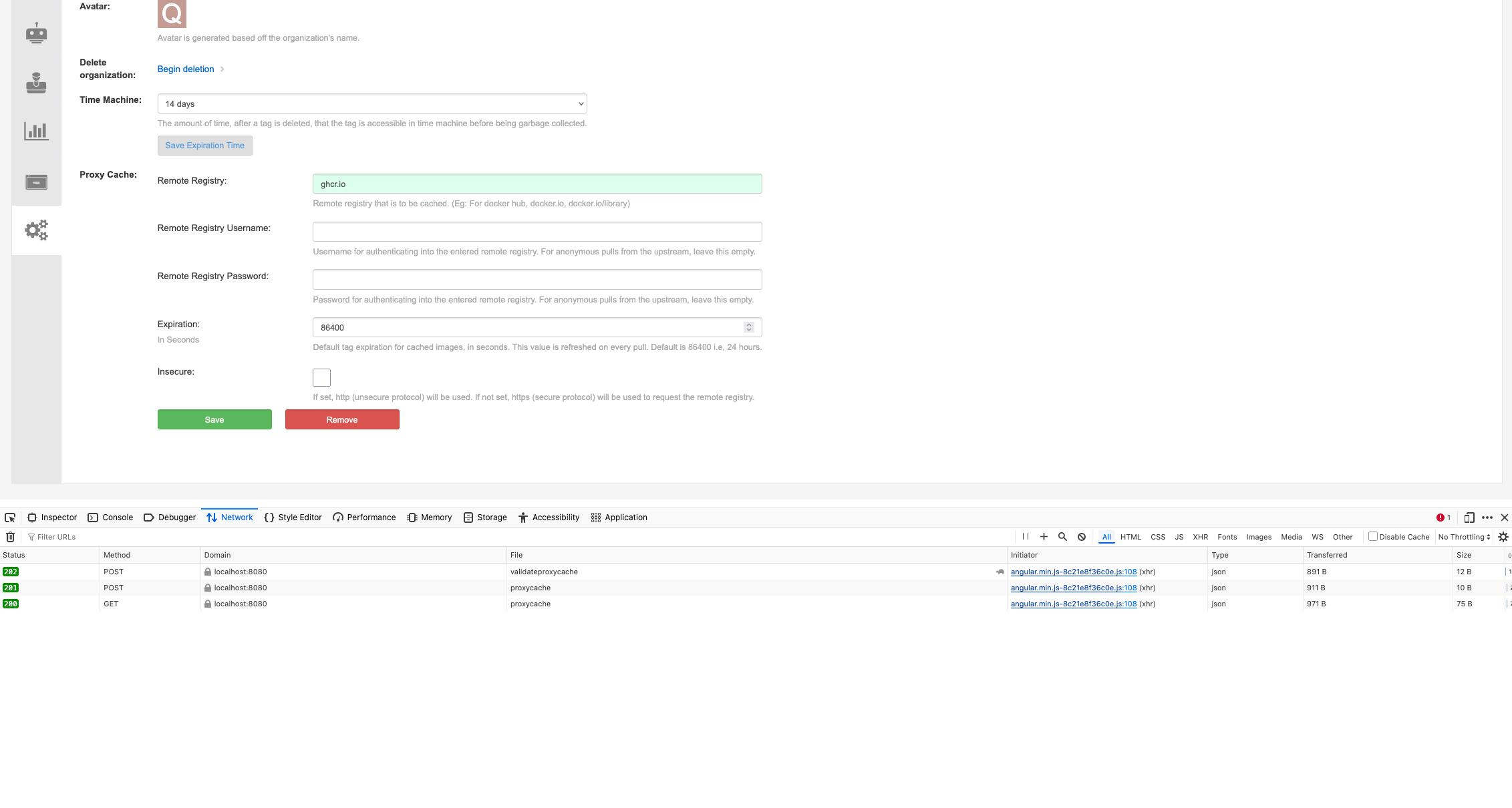Open the robot accounts sidebar icon
The image size is (1512, 808).
[x=36, y=33]
